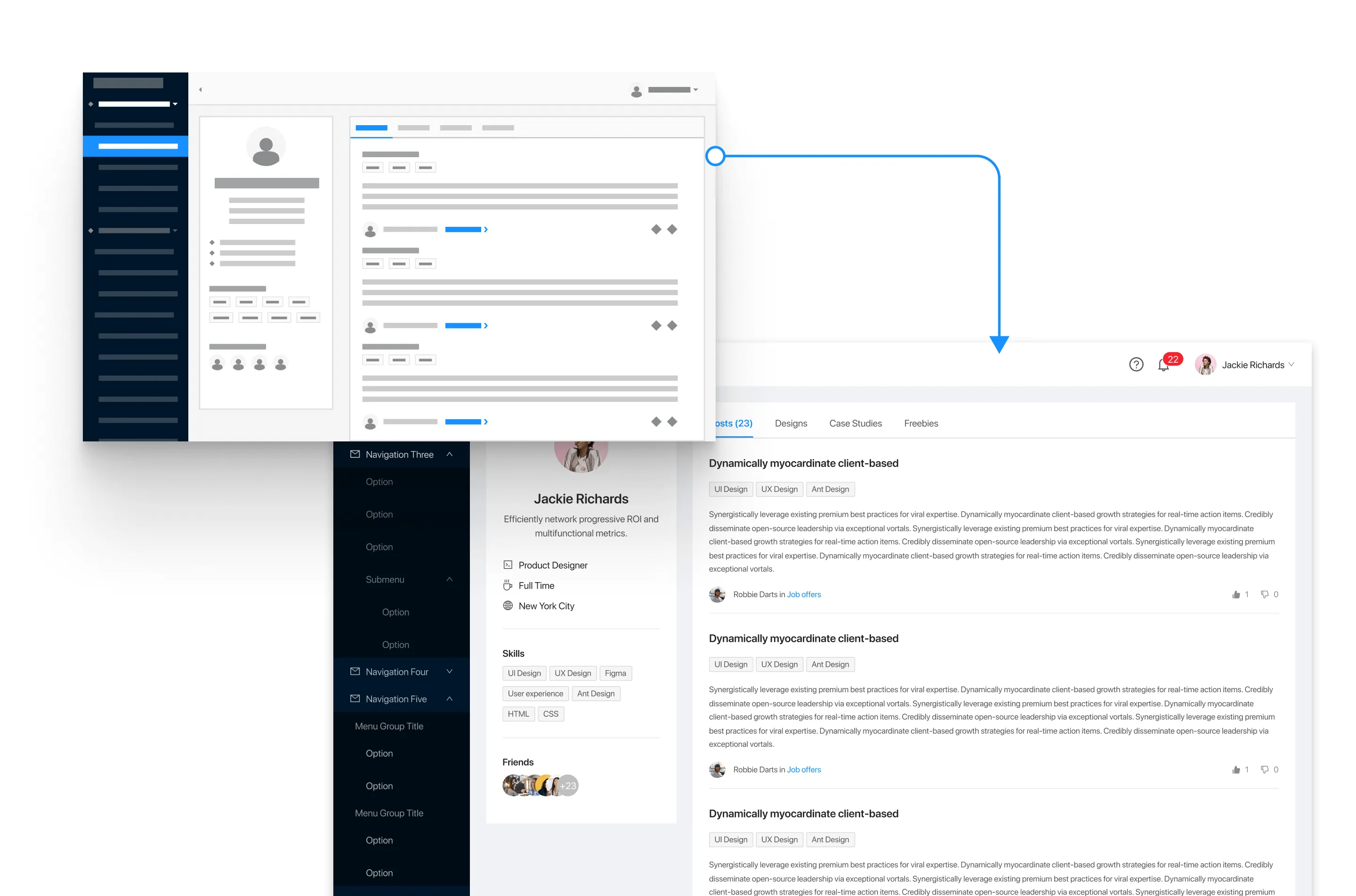Switch to the Designs tab
The width and height of the screenshot is (1356, 896).
[x=791, y=424]
